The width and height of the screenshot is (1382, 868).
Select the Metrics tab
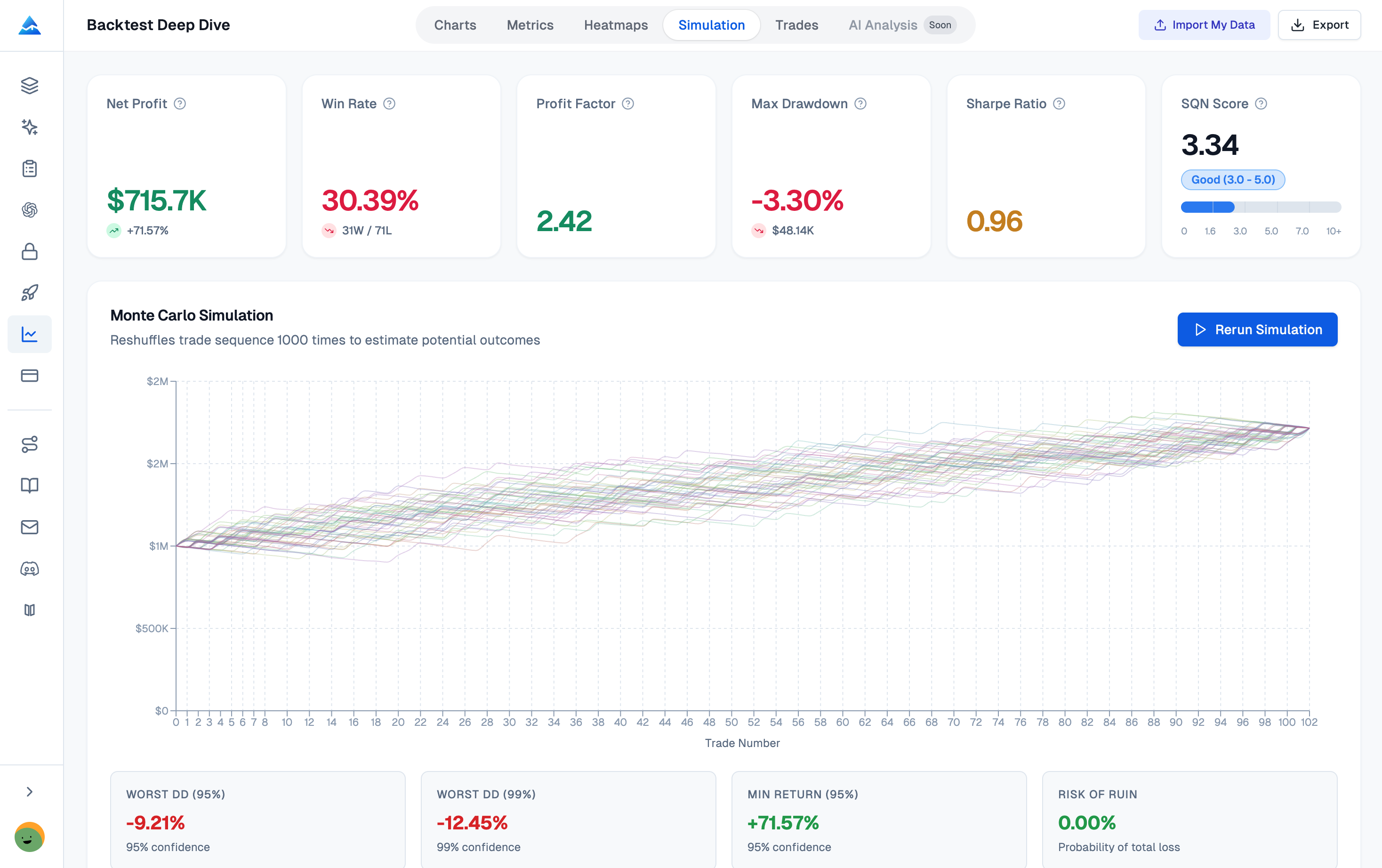coord(530,25)
